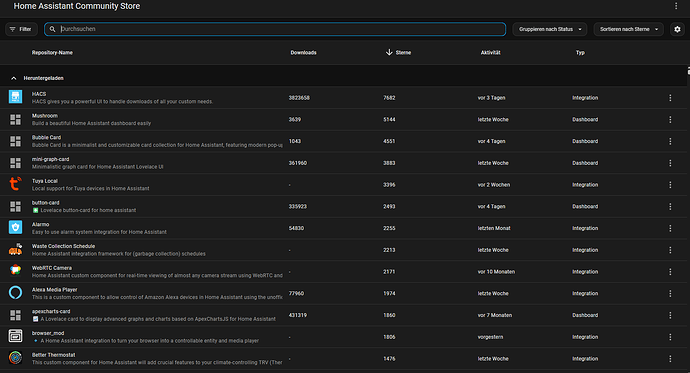
Task: Open the button-card repository name
Action: [45, 203]
